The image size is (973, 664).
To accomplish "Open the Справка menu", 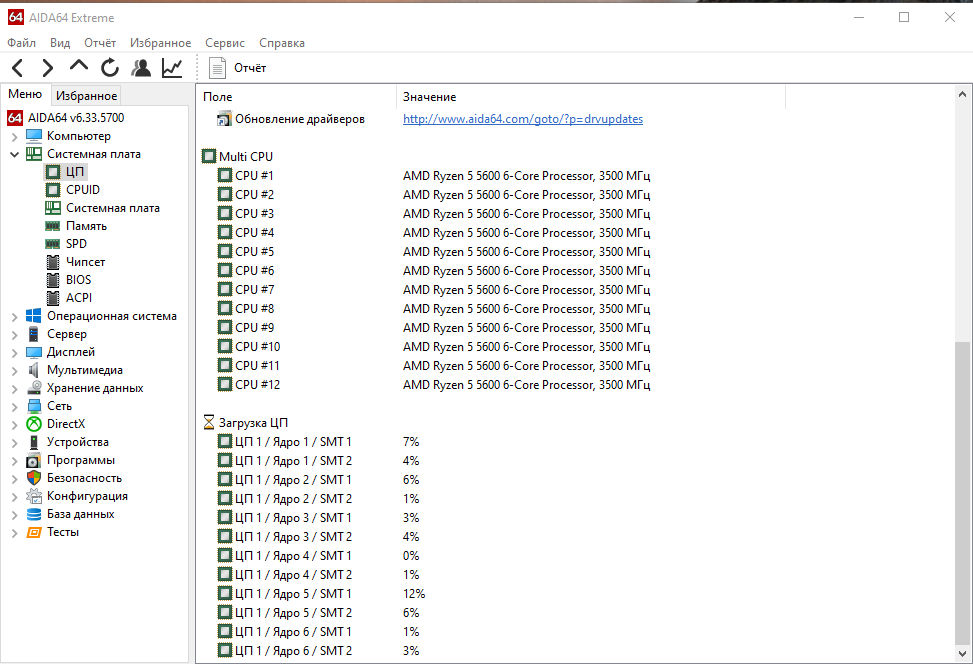I will (x=282, y=43).
